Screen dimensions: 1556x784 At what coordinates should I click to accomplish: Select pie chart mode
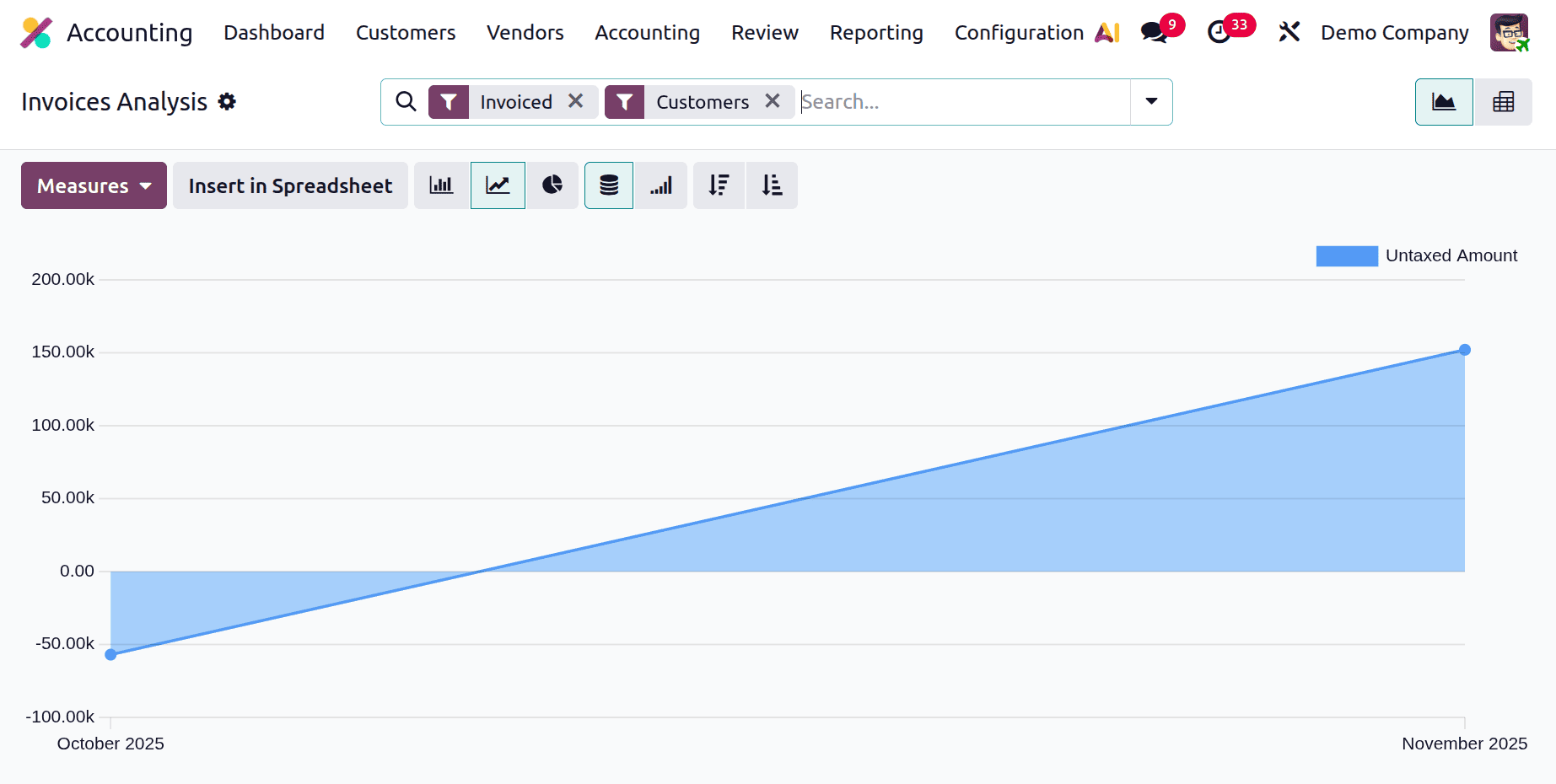tap(552, 185)
